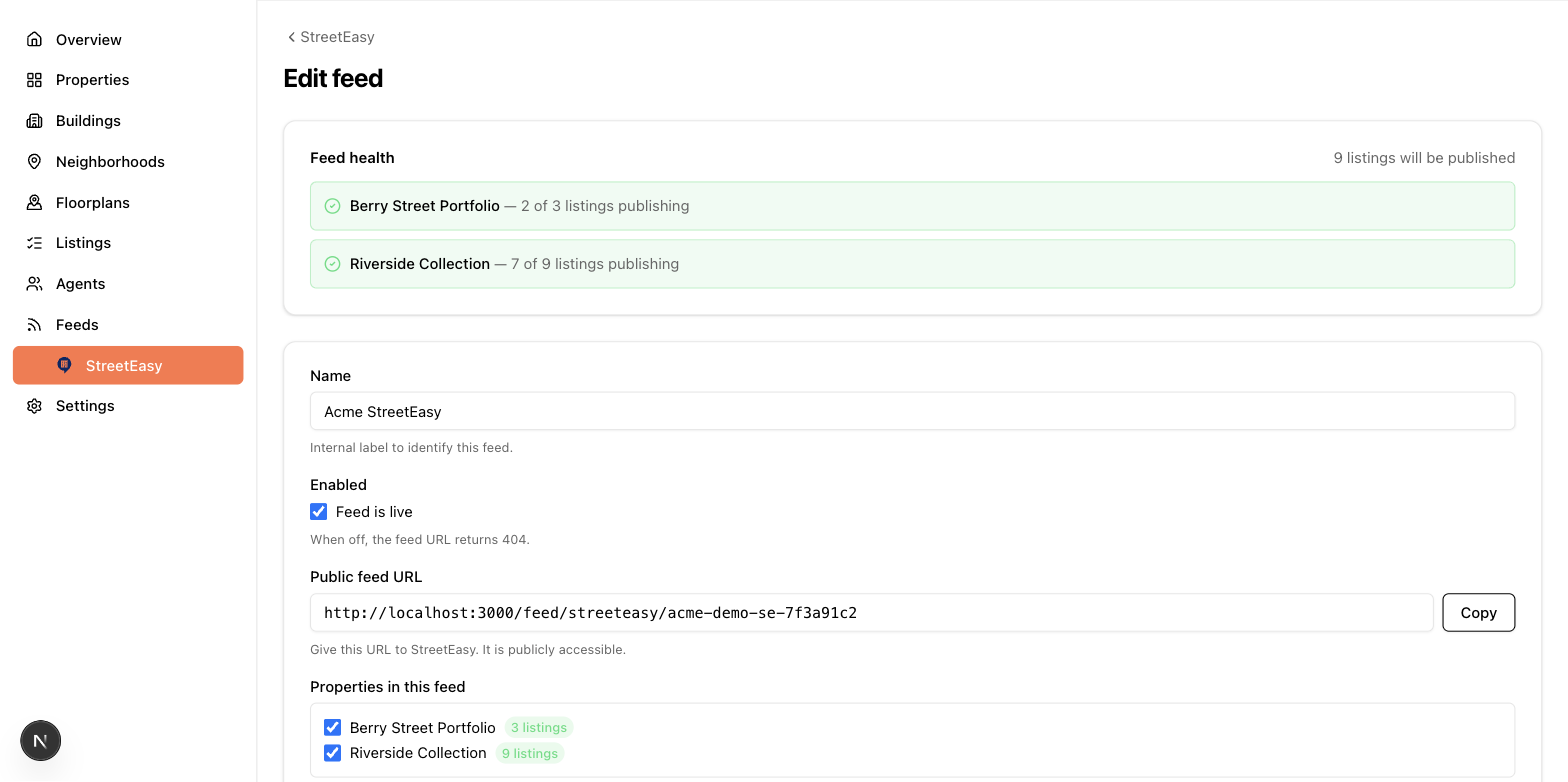The height and width of the screenshot is (782, 1568).
Task: Select Feeds in the sidebar
Action: tap(128, 325)
